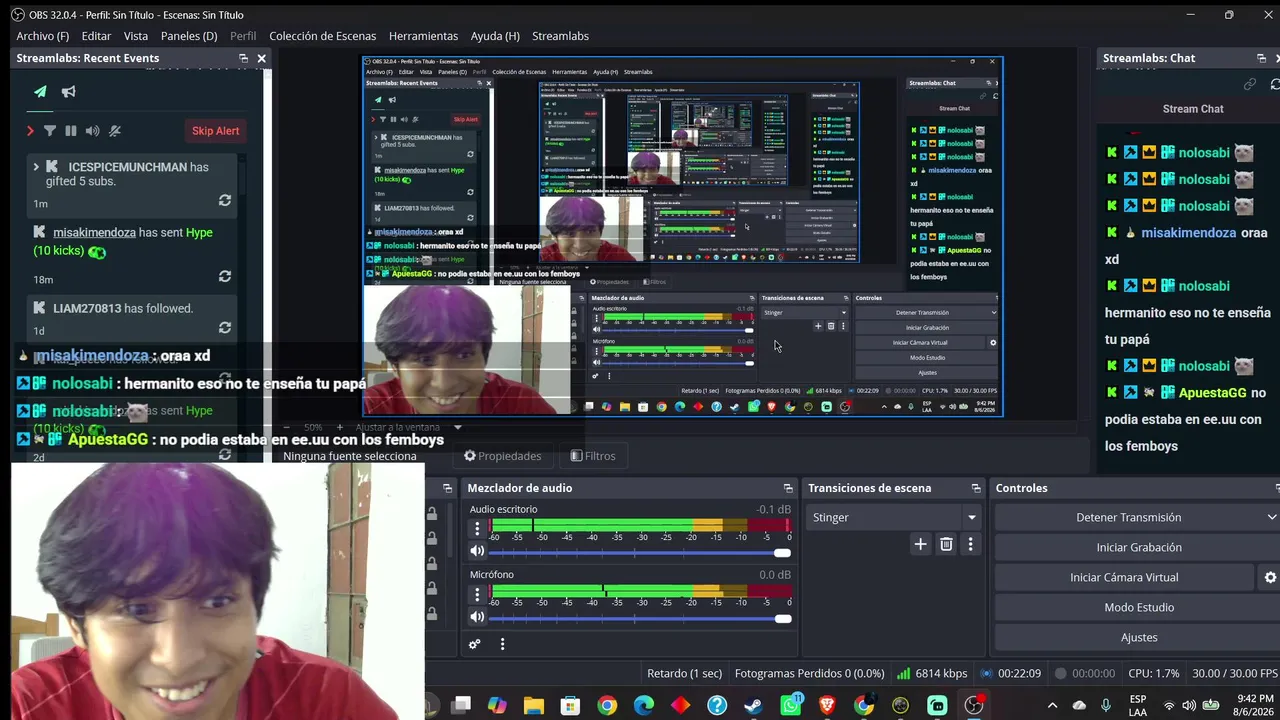Open source Filtros
This screenshot has width=1280, height=720.
(x=593, y=456)
